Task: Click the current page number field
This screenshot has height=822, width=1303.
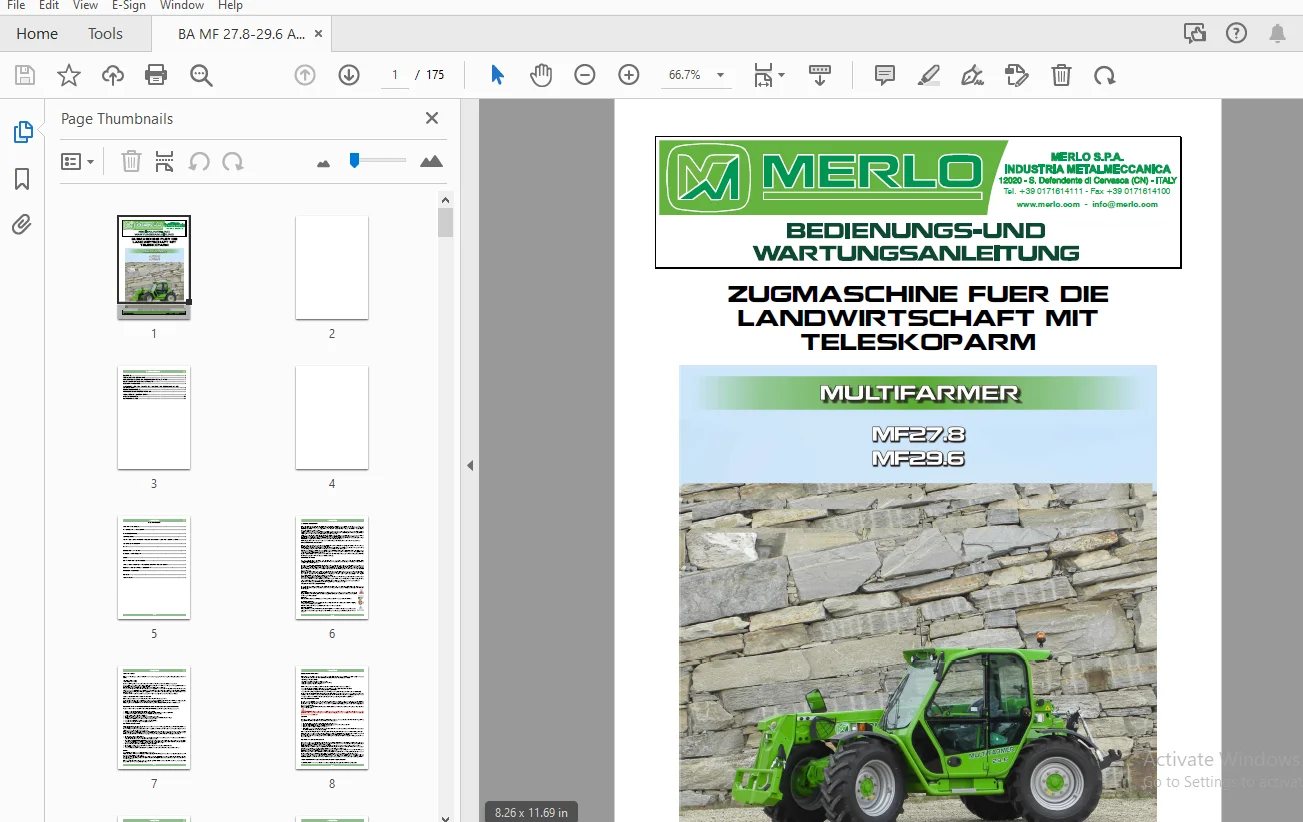Action: (x=395, y=75)
